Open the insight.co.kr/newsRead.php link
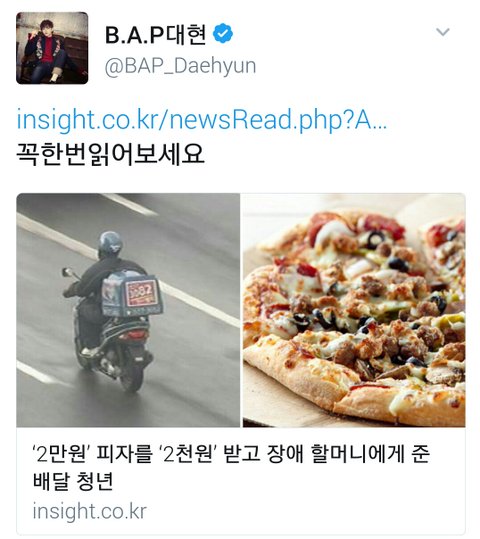The width and height of the screenshot is (480, 539). click(202, 120)
